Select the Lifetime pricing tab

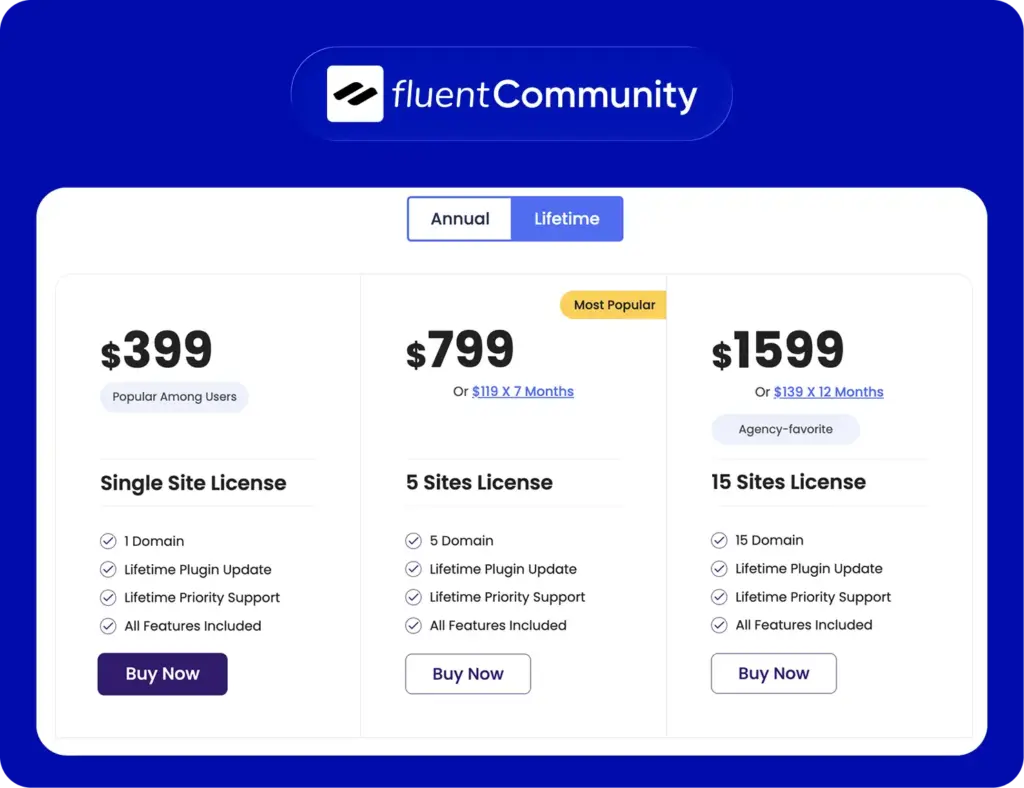coord(567,218)
